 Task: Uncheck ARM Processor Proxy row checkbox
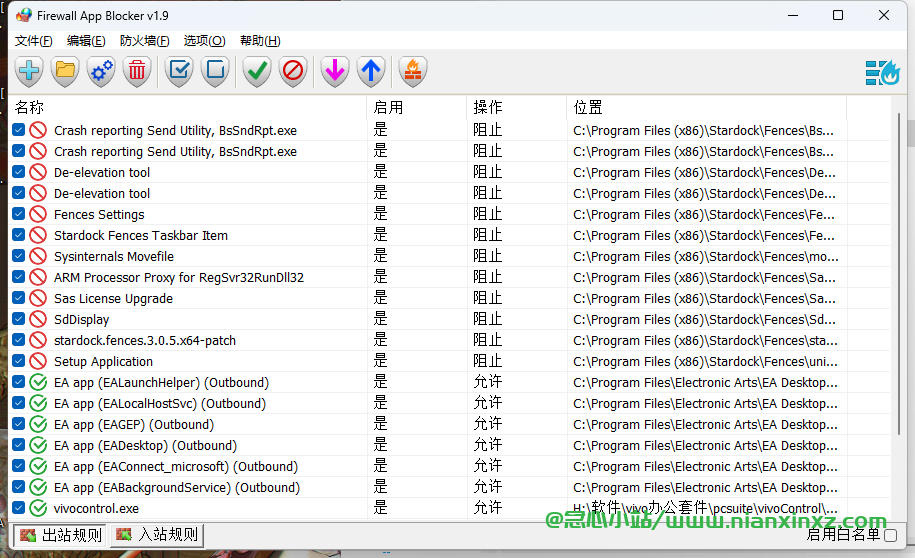tap(19, 277)
